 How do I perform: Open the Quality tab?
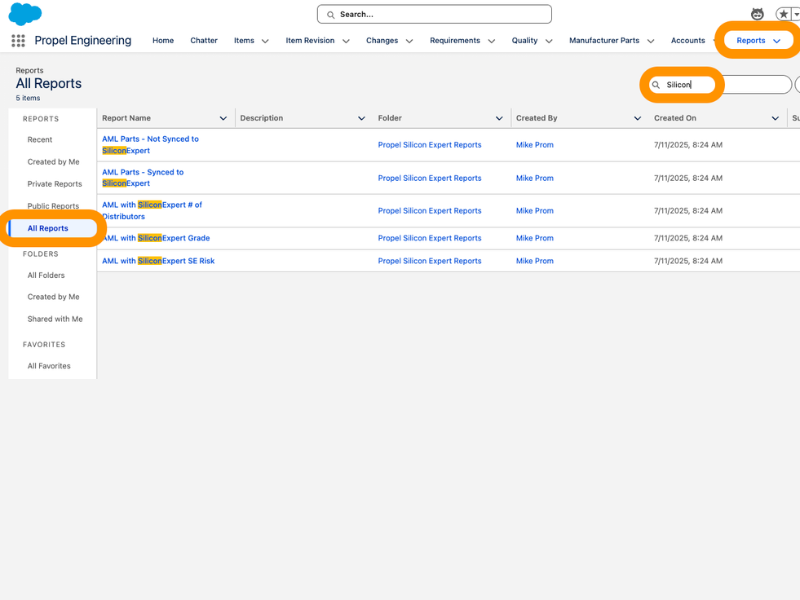point(524,40)
